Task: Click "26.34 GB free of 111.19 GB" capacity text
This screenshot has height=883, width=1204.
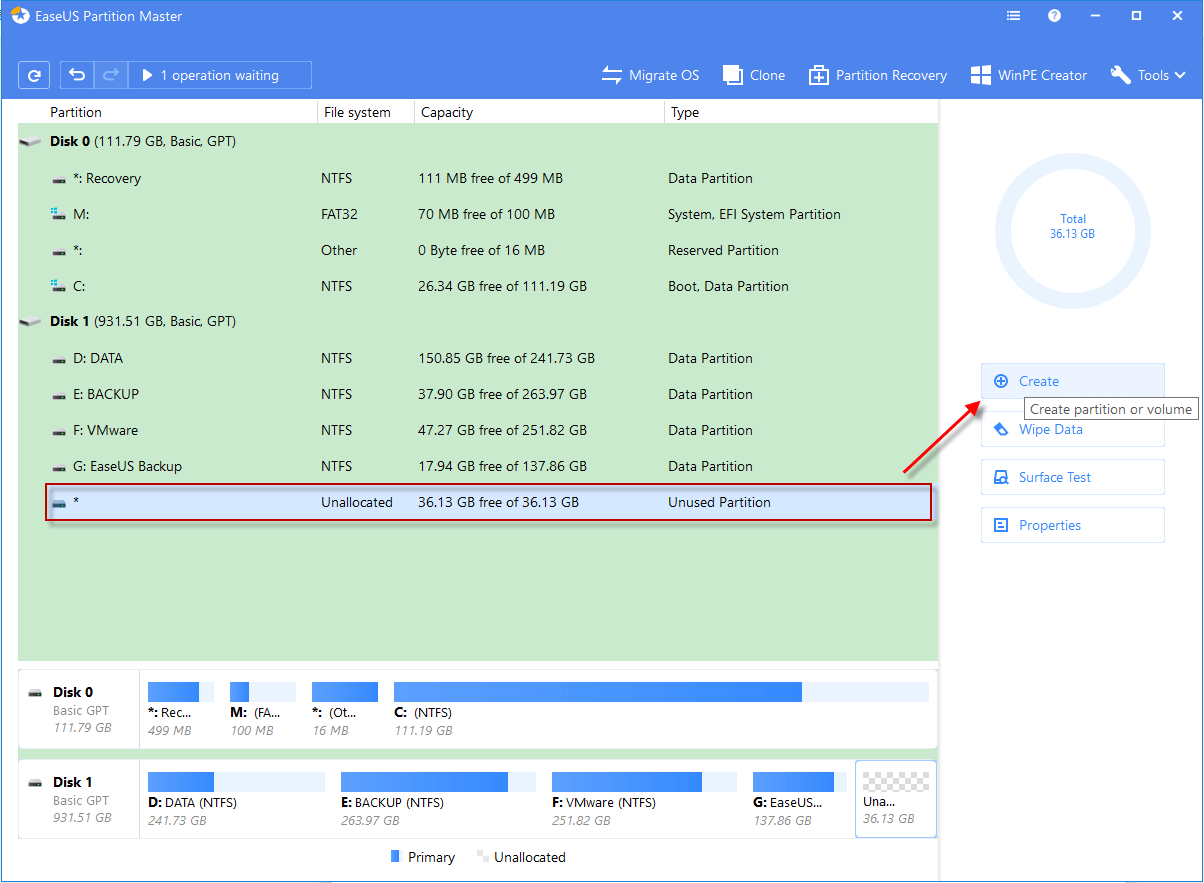Action: click(502, 286)
